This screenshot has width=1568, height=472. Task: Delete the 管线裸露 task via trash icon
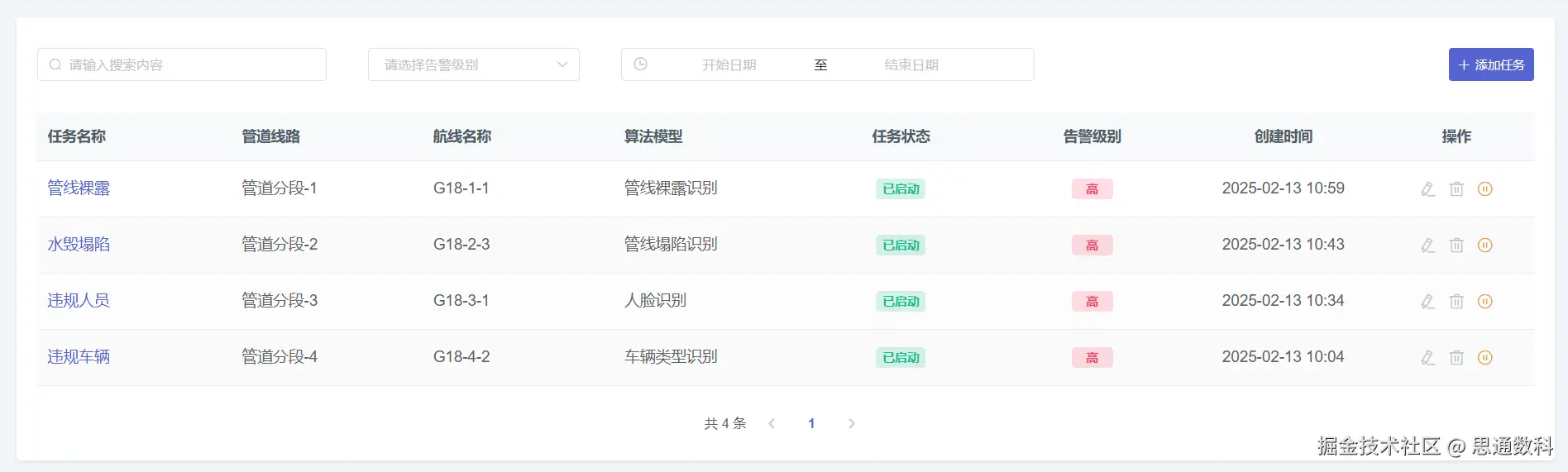click(x=1456, y=189)
